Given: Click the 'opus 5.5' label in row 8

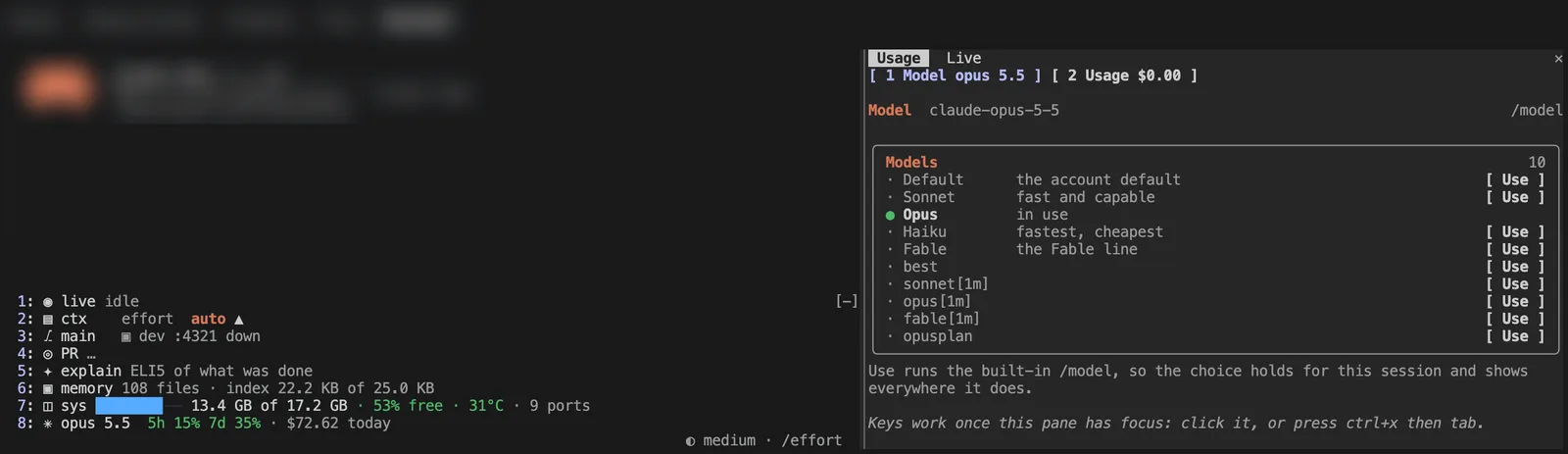Looking at the screenshot, I should (x=95, y=424).
